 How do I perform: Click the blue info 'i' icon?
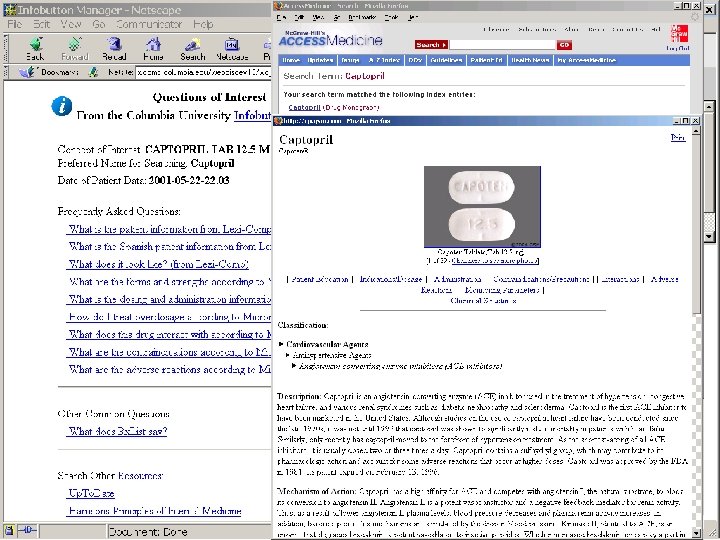[x=62, y=106]
